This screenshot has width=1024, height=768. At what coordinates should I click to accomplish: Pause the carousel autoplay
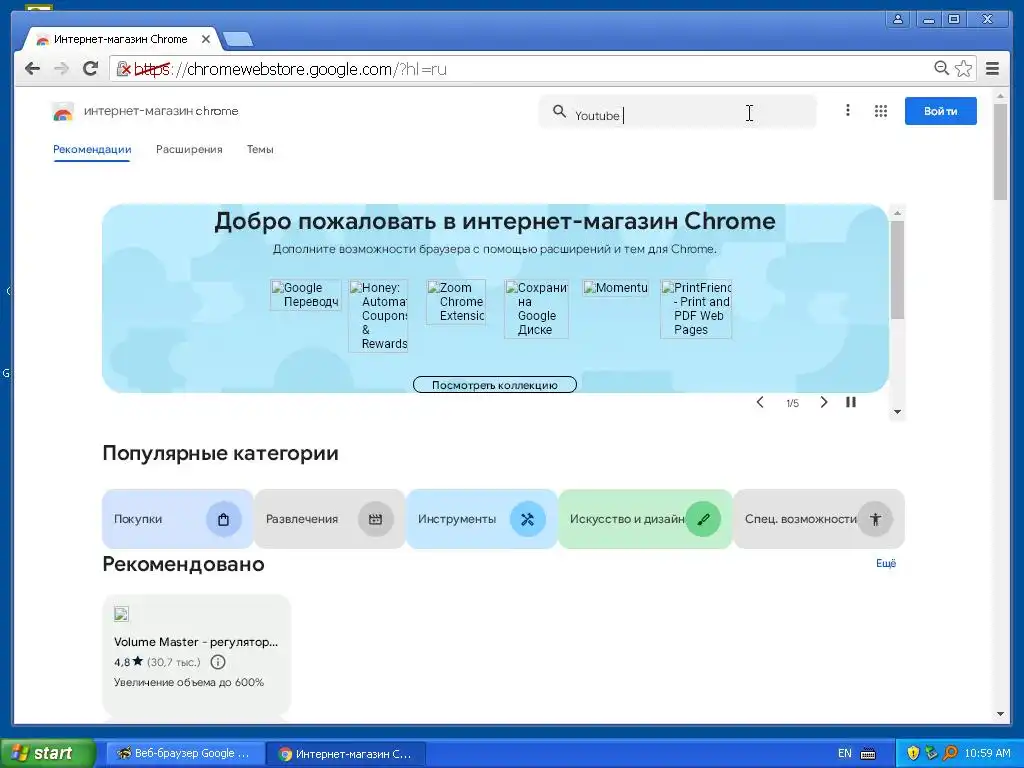point(851,402)
